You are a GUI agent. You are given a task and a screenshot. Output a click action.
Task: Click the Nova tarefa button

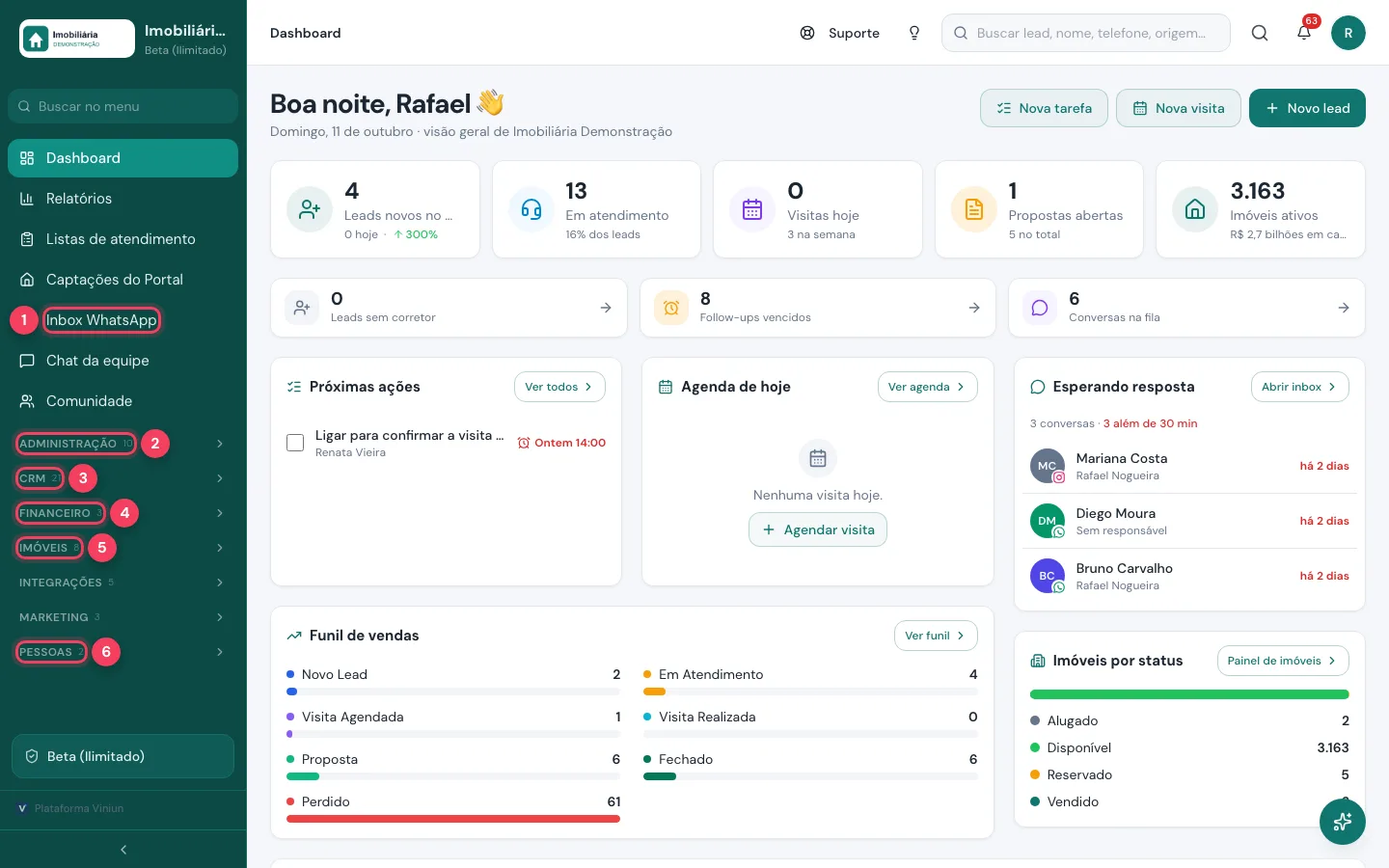[x=1044, y=108]
